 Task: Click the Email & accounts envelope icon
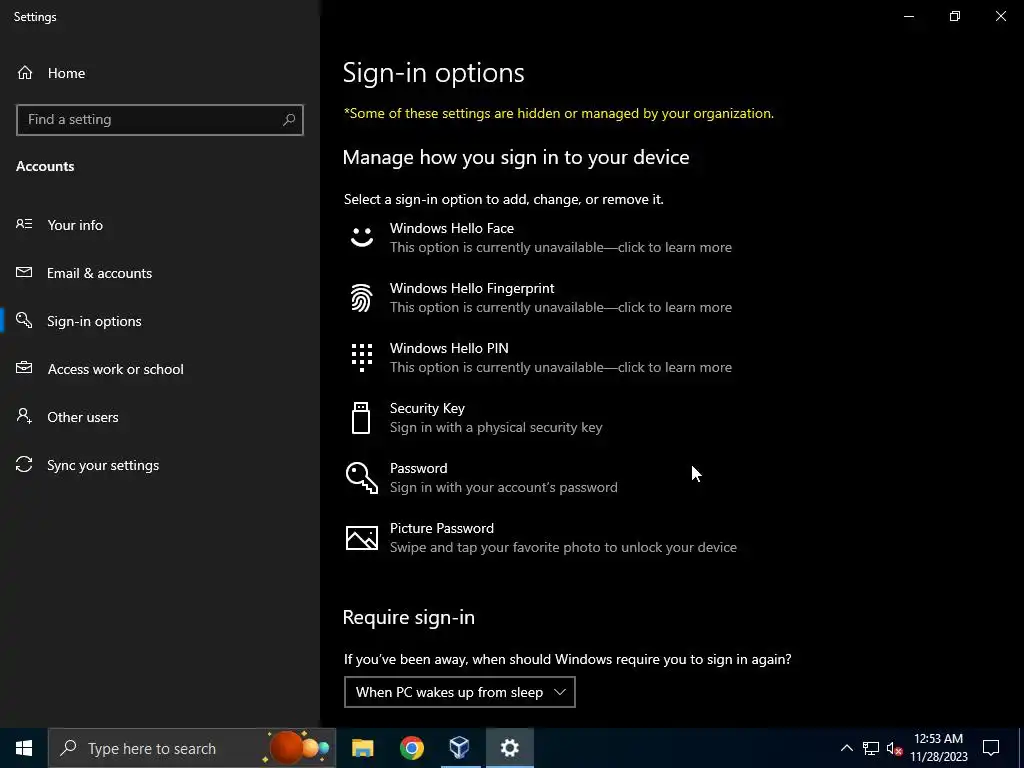click(24, 272)
